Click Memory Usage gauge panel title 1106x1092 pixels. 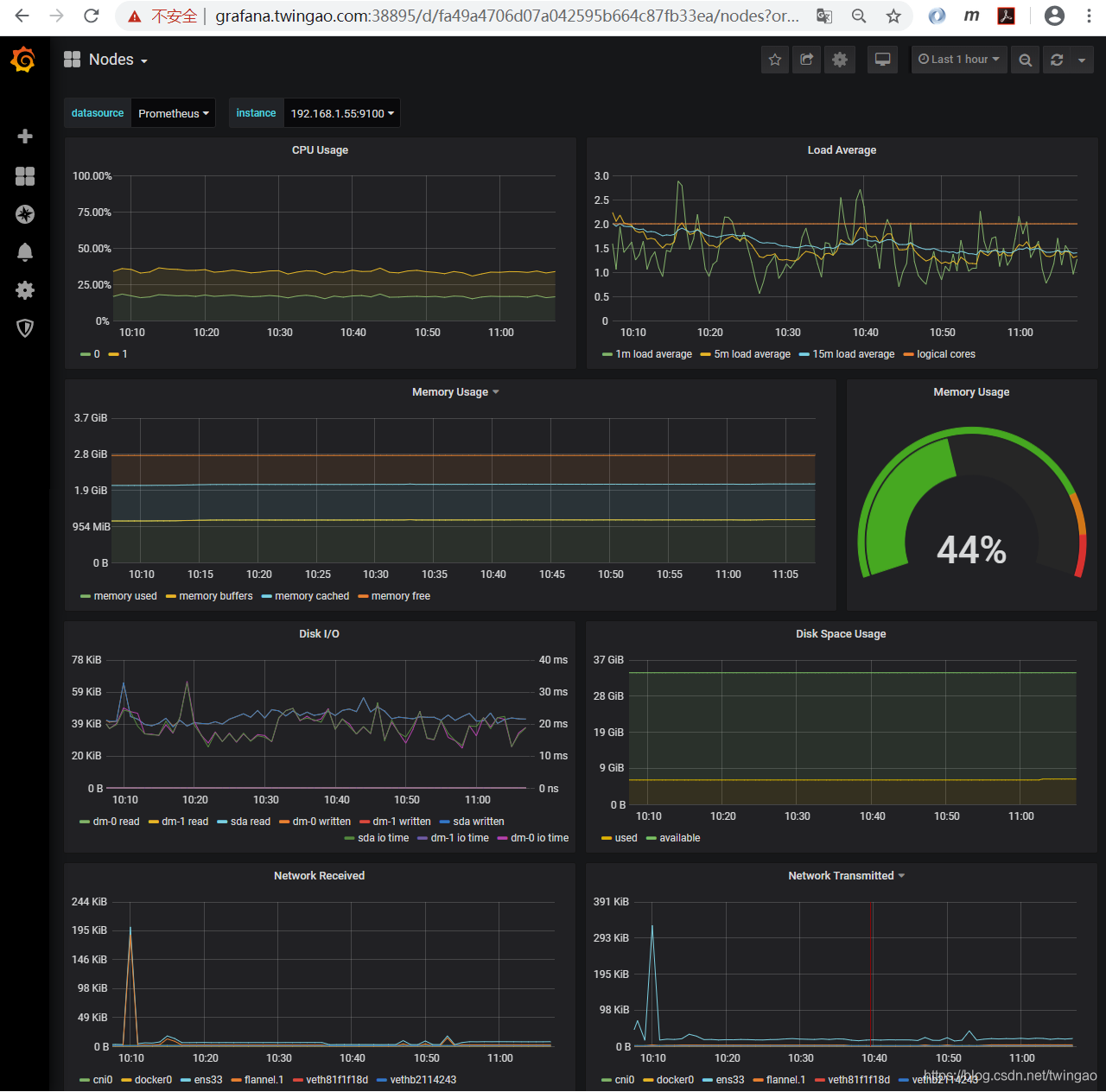coord(971,392)
